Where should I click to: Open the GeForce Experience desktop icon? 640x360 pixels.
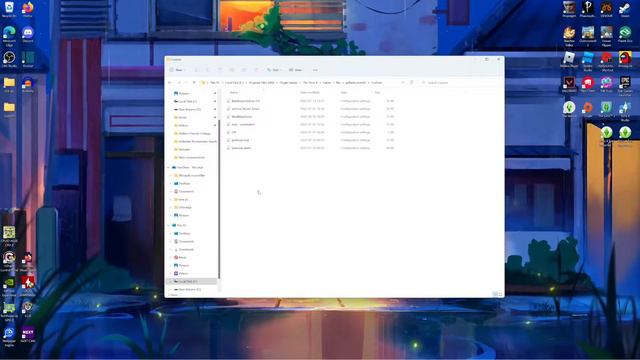click(x=9, y=287)
